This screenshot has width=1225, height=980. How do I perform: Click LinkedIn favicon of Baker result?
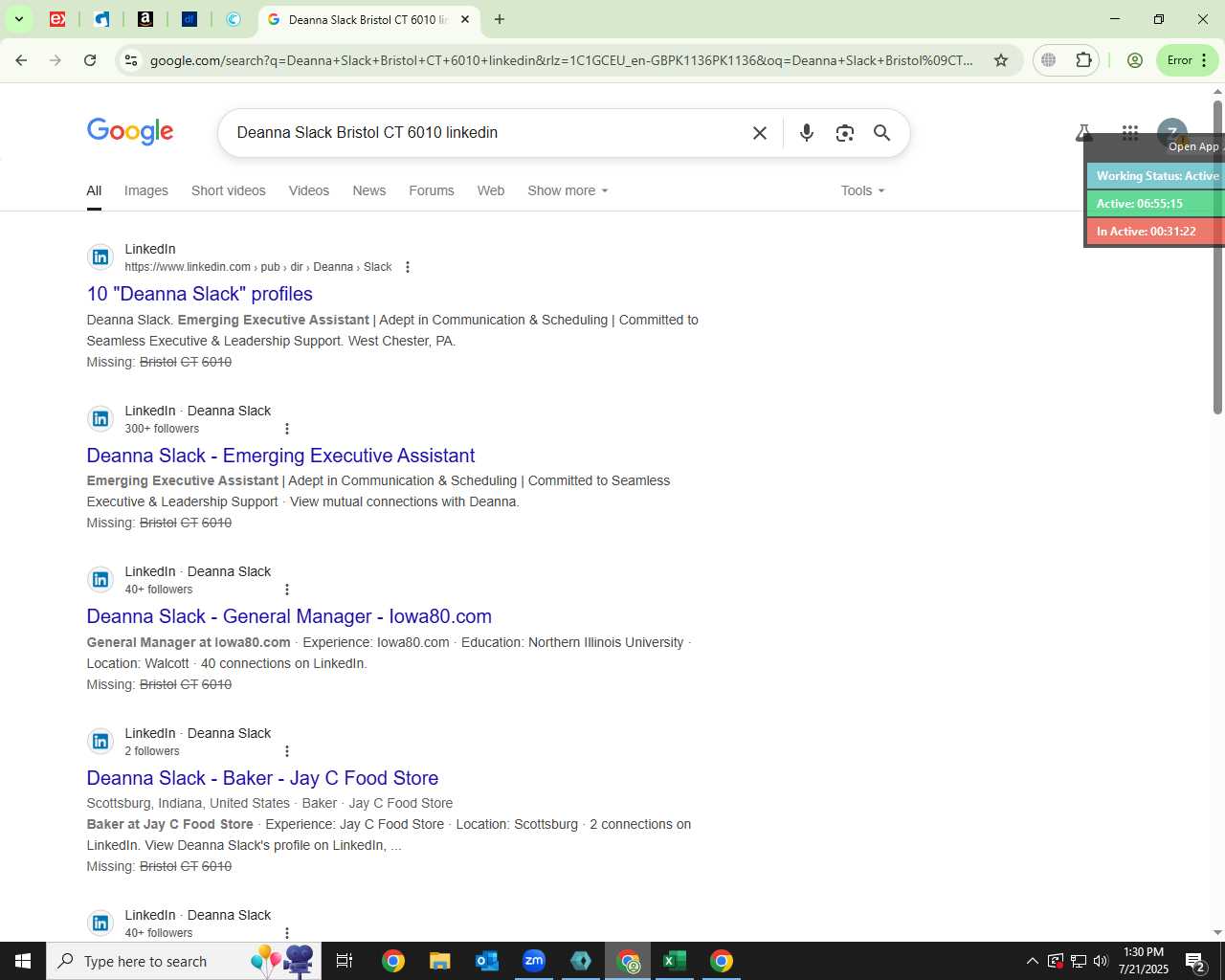click(100, 741)
